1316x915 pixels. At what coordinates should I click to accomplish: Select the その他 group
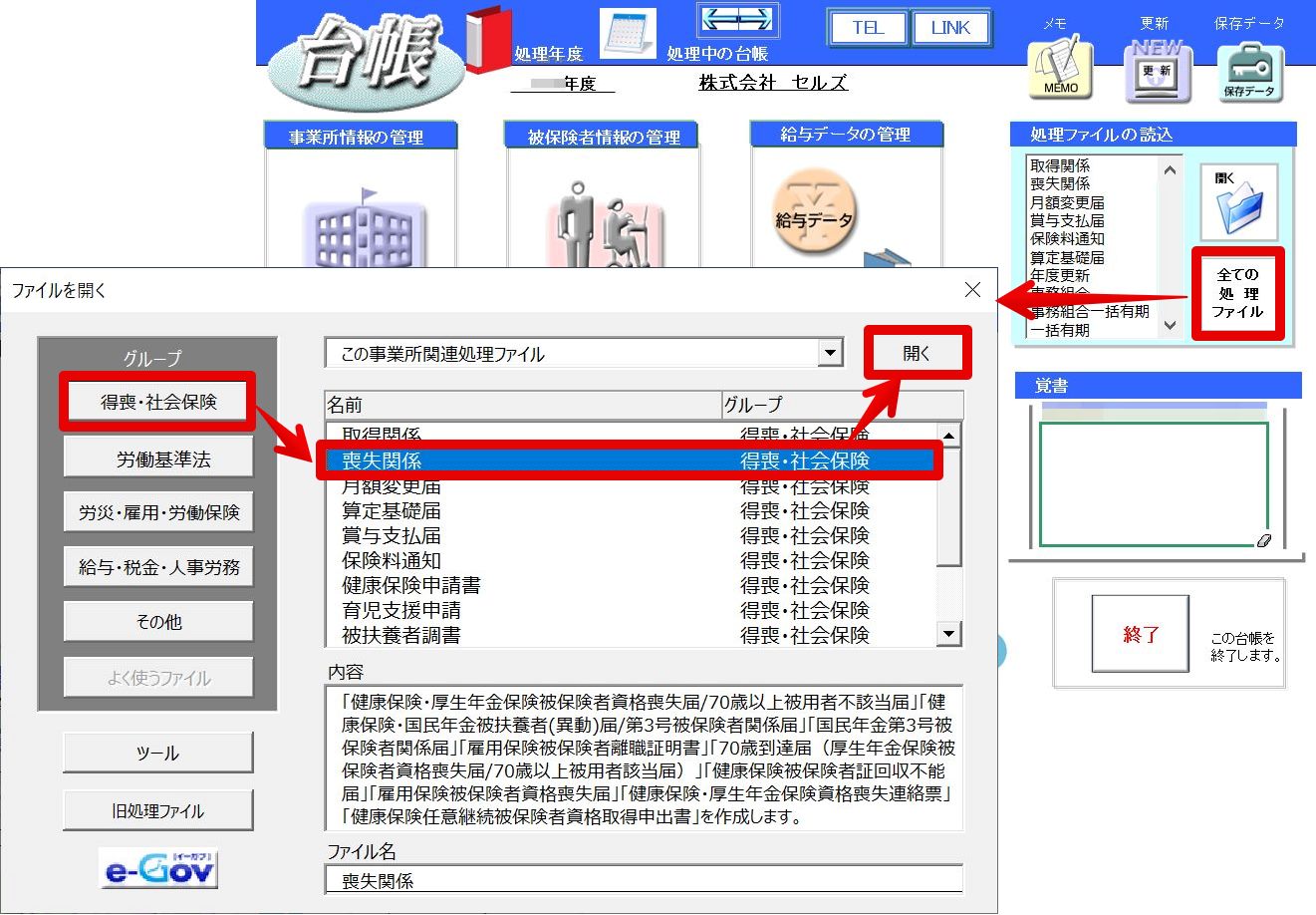coord(158,621)
